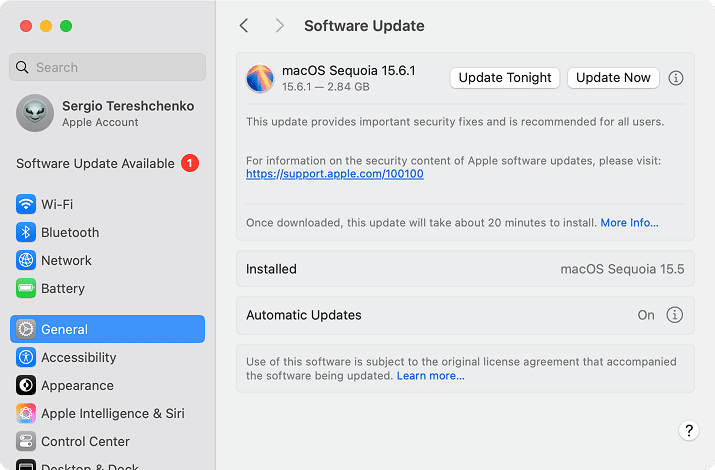Click the Update Now button
Viewport: 715px width, 470px height.
(x=613, y=78)
